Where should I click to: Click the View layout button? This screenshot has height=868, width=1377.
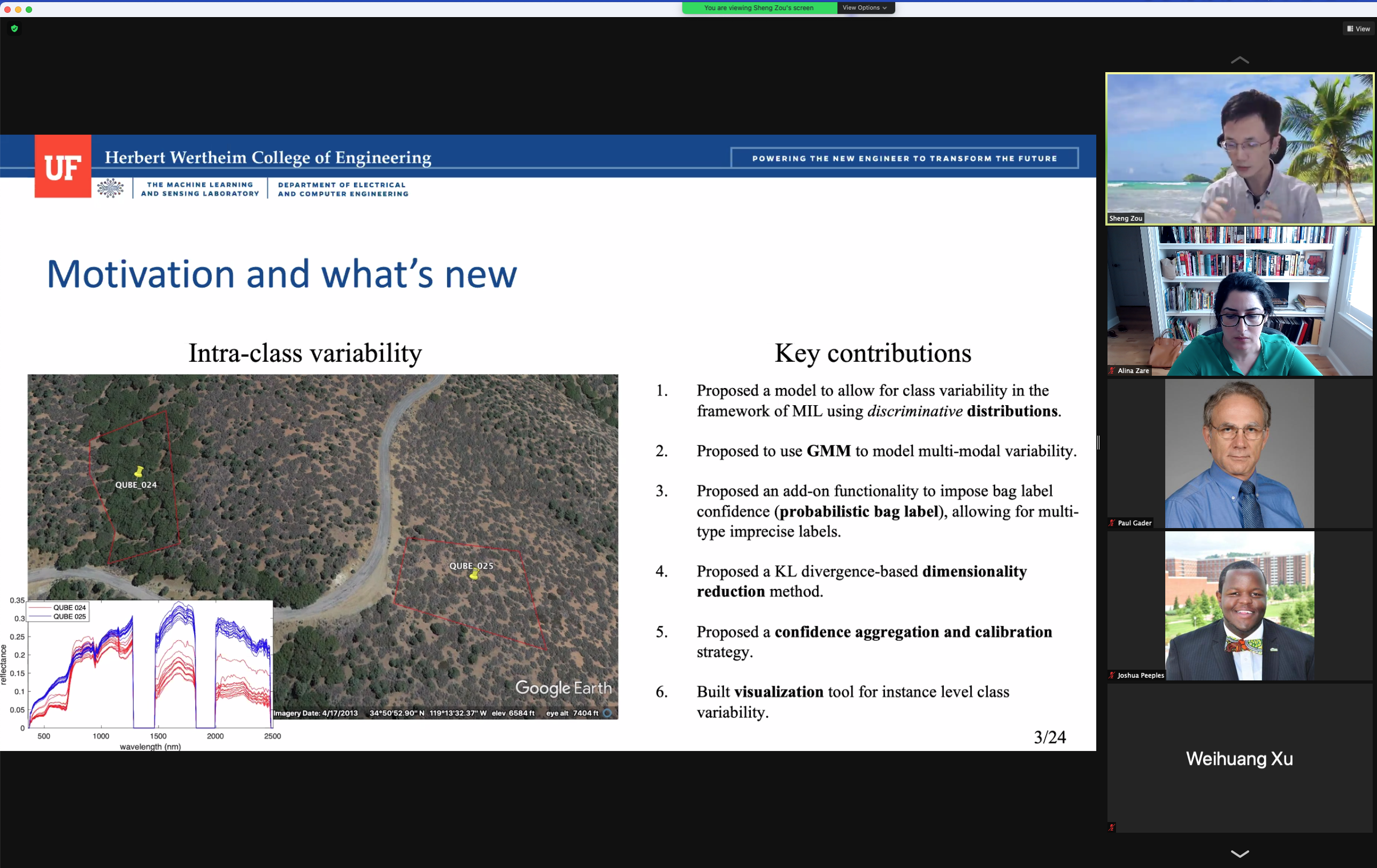(1358, 28)
